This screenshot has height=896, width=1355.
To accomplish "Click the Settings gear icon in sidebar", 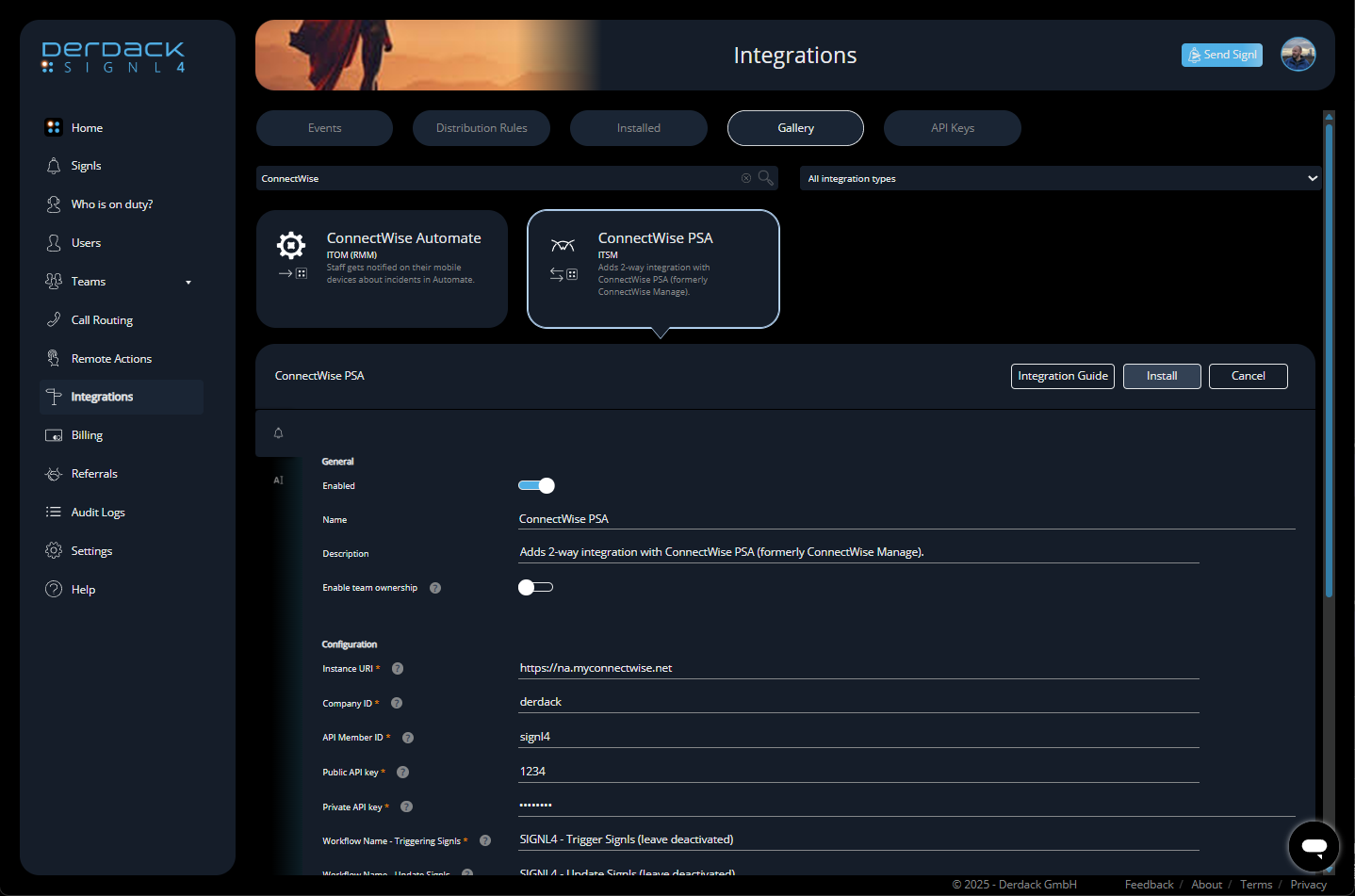I will point(54,551).
